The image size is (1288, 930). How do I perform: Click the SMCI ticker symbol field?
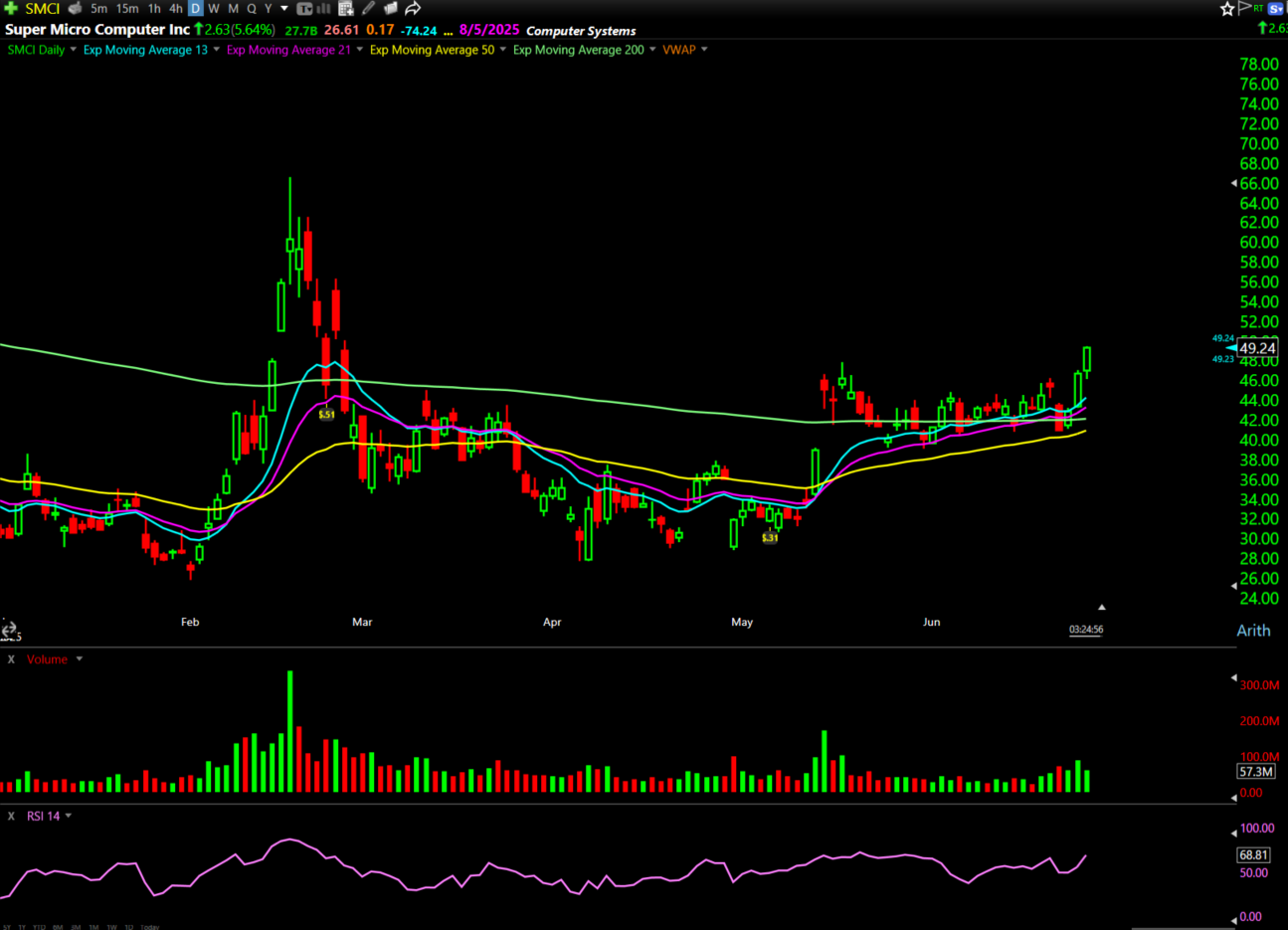[x=43, y=8]
